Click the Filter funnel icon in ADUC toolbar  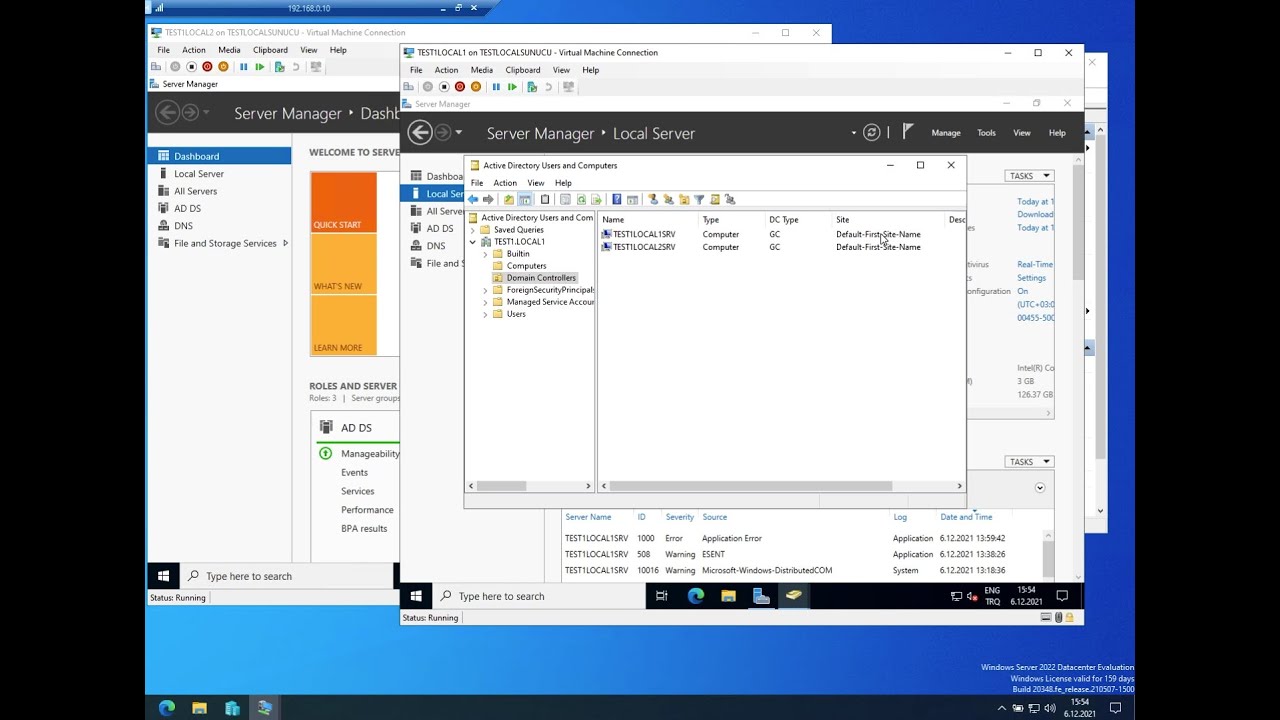(x=699, y=199)
